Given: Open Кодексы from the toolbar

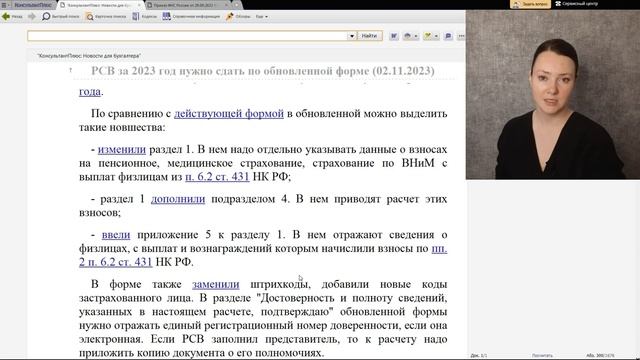Looking at the screenshot, I should [144, 17].
